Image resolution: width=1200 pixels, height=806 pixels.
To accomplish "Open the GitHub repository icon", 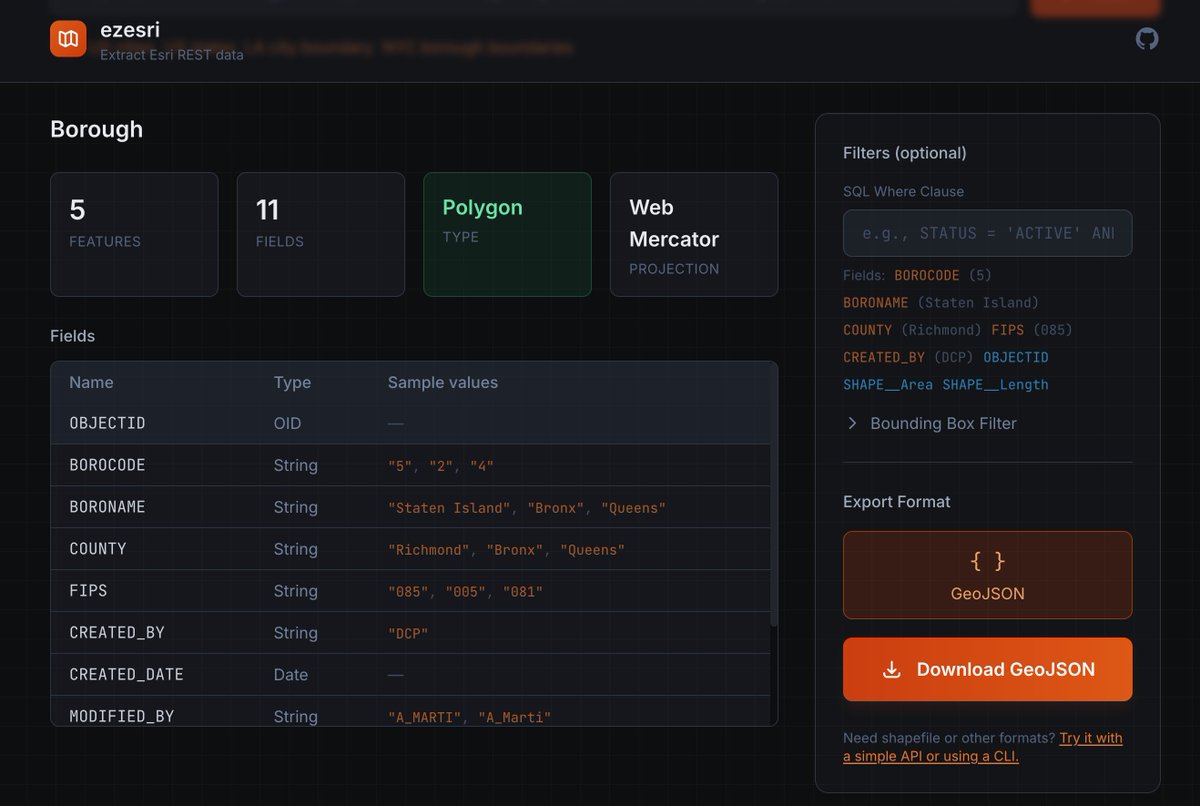I will click(x=1147, y=39).
